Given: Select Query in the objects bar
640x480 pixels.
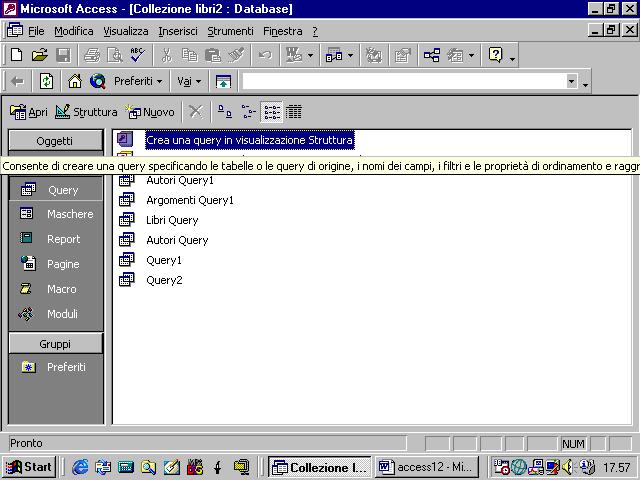Looking at the screenshot, I should pyautogui.click(x=56, y=190).
